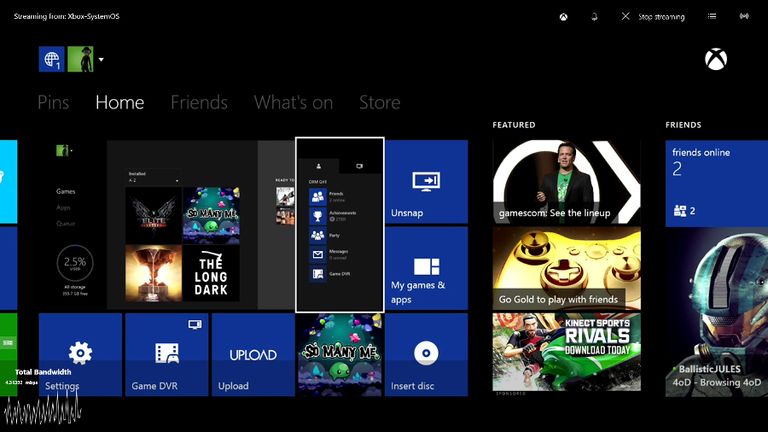
Task: Click the large Xbox logo on the dashboard
Action: click(x=716, y=59)
